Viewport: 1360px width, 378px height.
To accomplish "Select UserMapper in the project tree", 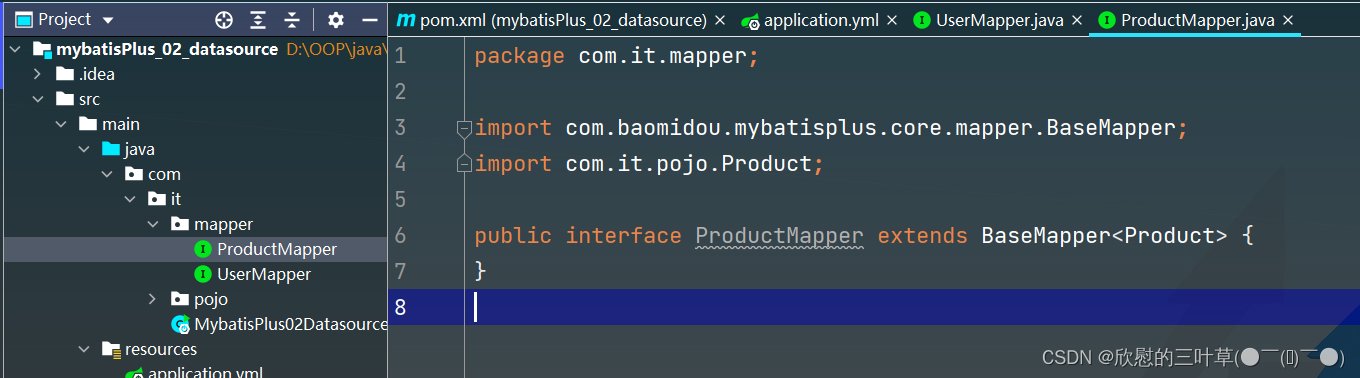I will pos(195,274).
